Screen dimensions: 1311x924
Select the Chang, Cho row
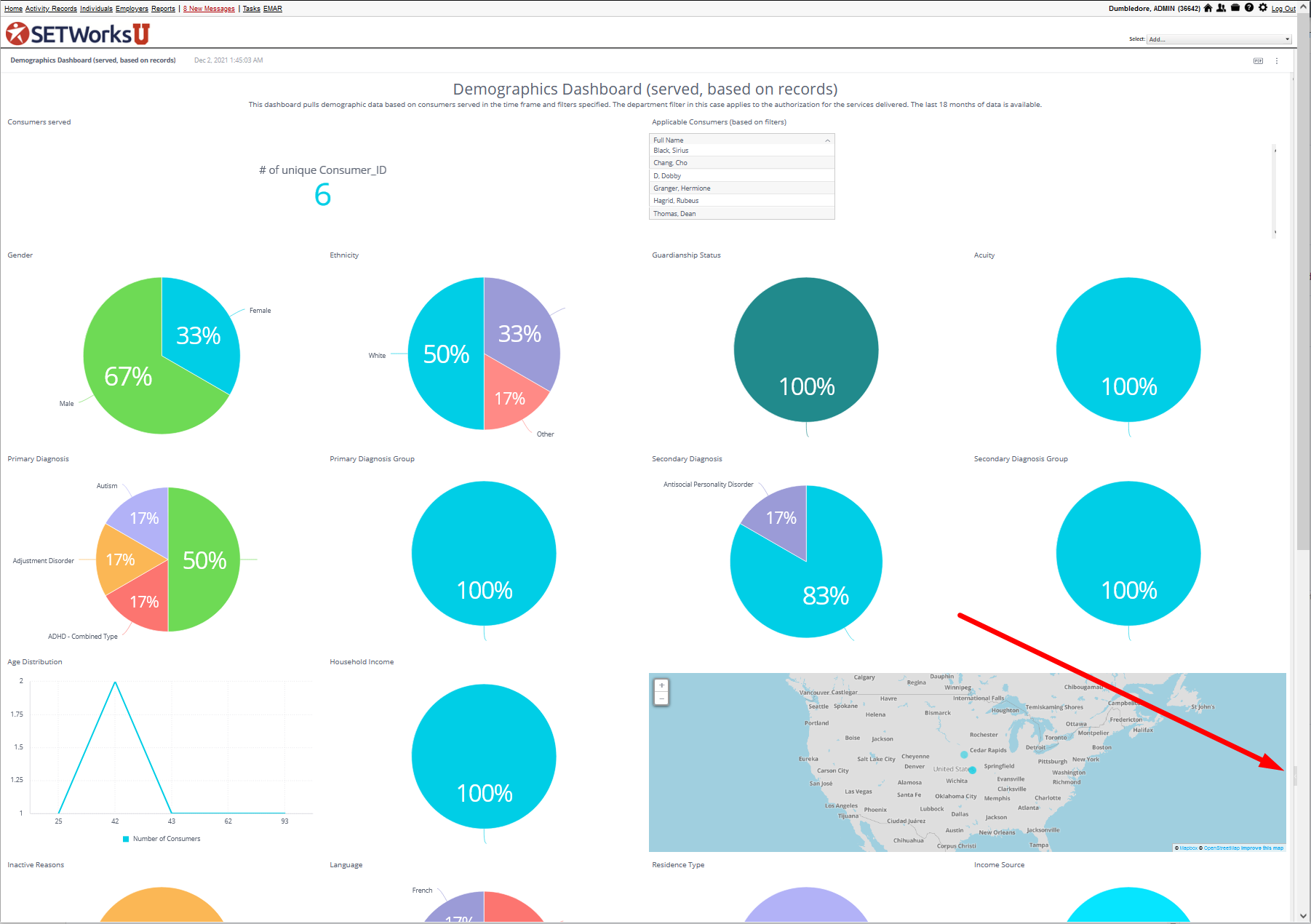click(x=741, y=163)
